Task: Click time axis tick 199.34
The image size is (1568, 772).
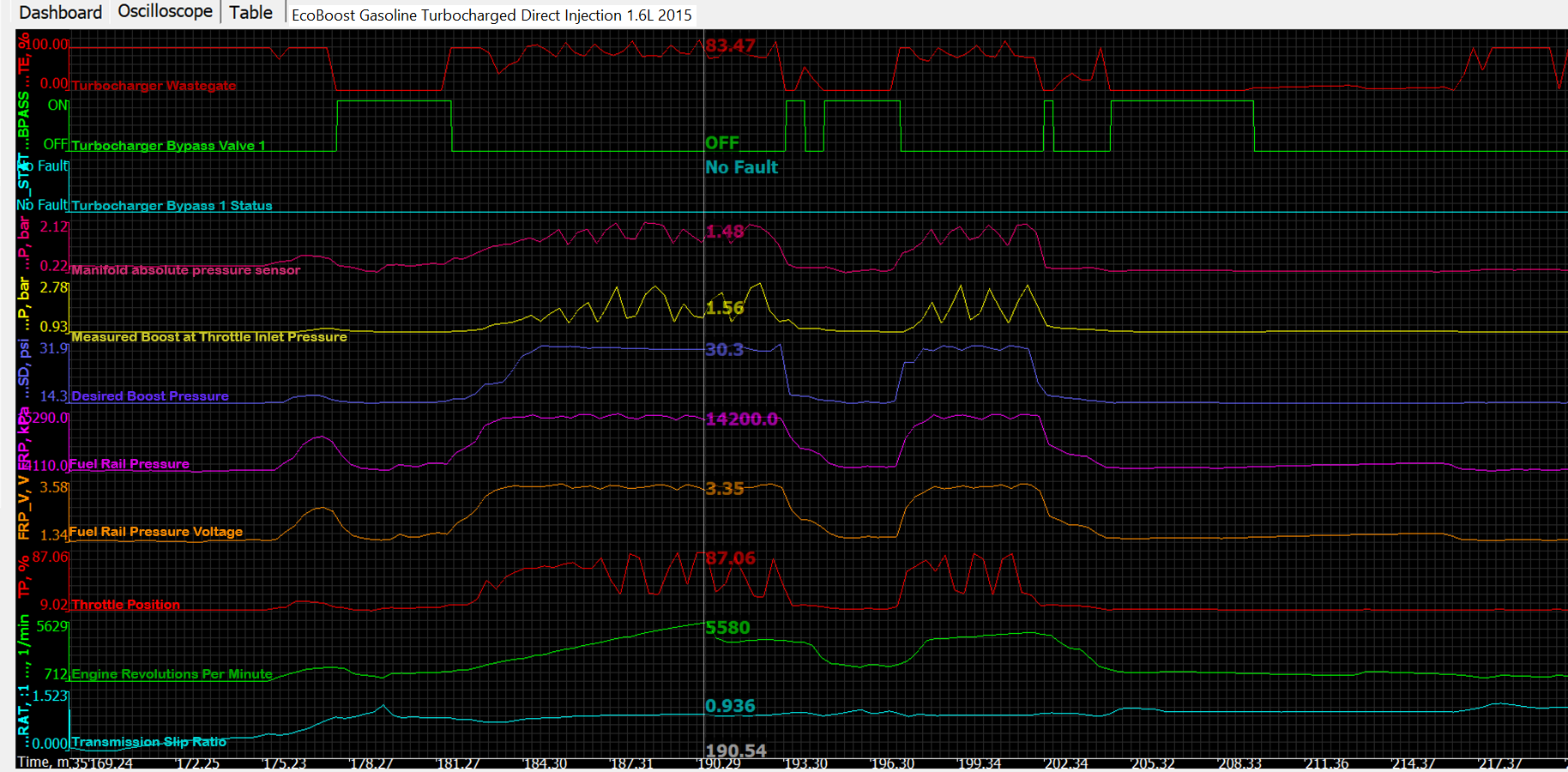Action: [980, 763]
